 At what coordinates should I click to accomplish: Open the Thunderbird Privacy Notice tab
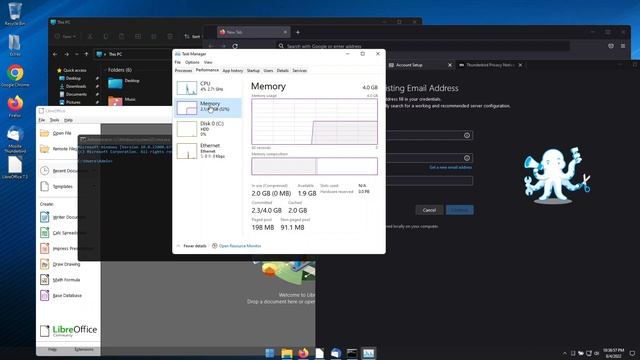(x=490, y=65)
